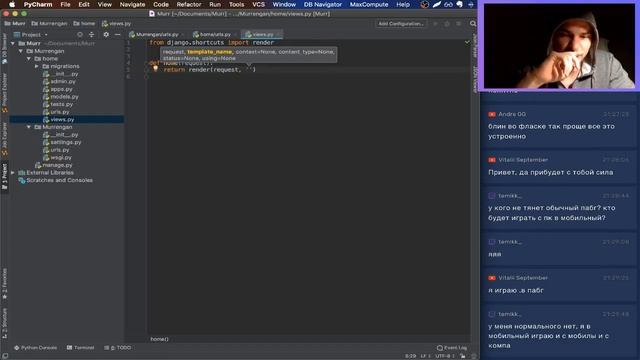Click the template_name parameter in the hint popup
Screen dimensions: 640x360
pos(209,52)
